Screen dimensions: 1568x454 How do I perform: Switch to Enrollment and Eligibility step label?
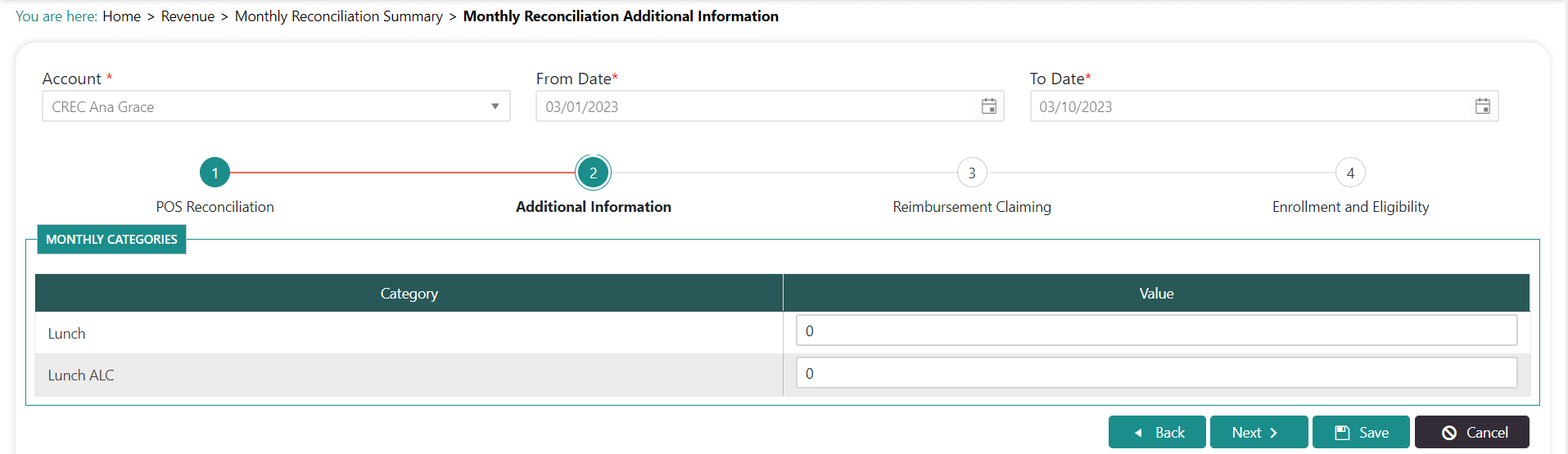point(1350,207)
